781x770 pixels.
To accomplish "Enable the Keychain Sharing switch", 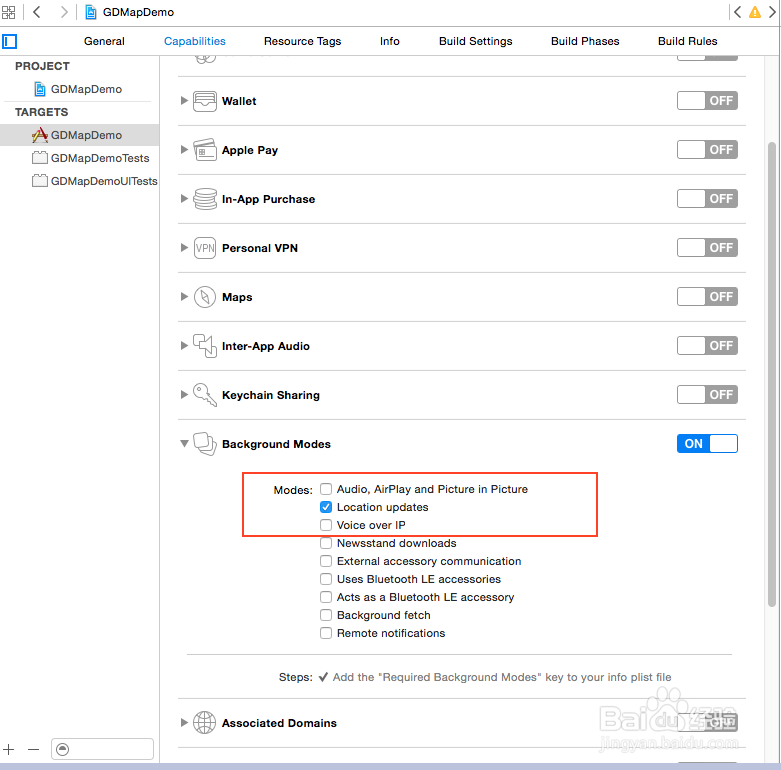I will [707, 394].
